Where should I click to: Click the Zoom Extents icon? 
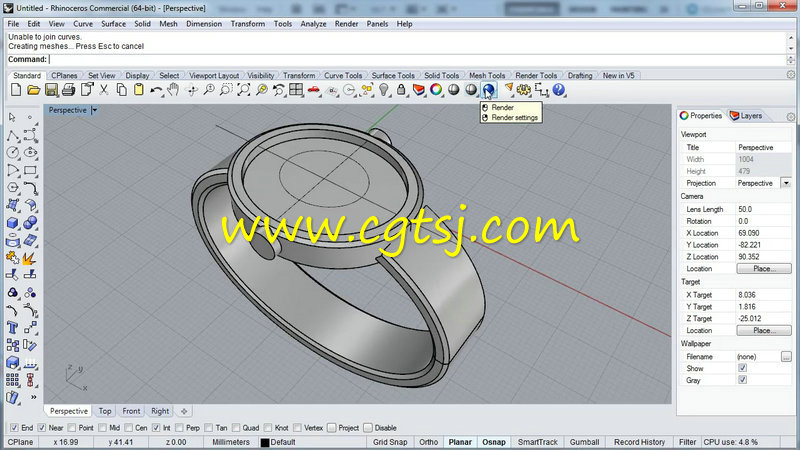[244, 90]
